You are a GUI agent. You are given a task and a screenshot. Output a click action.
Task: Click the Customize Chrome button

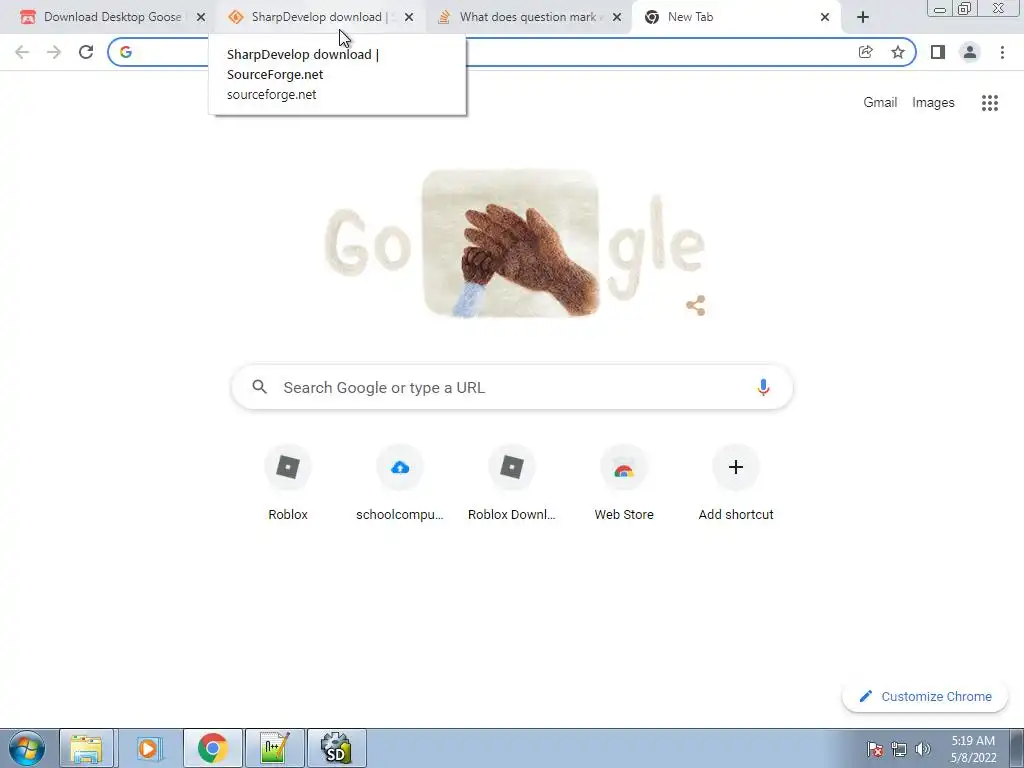tap(925, 696)
